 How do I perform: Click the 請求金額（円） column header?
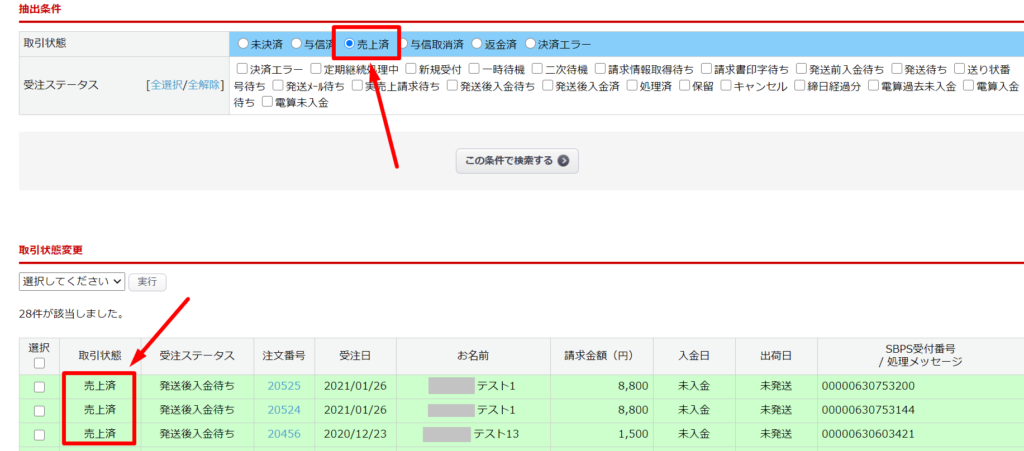coord(602,356)
